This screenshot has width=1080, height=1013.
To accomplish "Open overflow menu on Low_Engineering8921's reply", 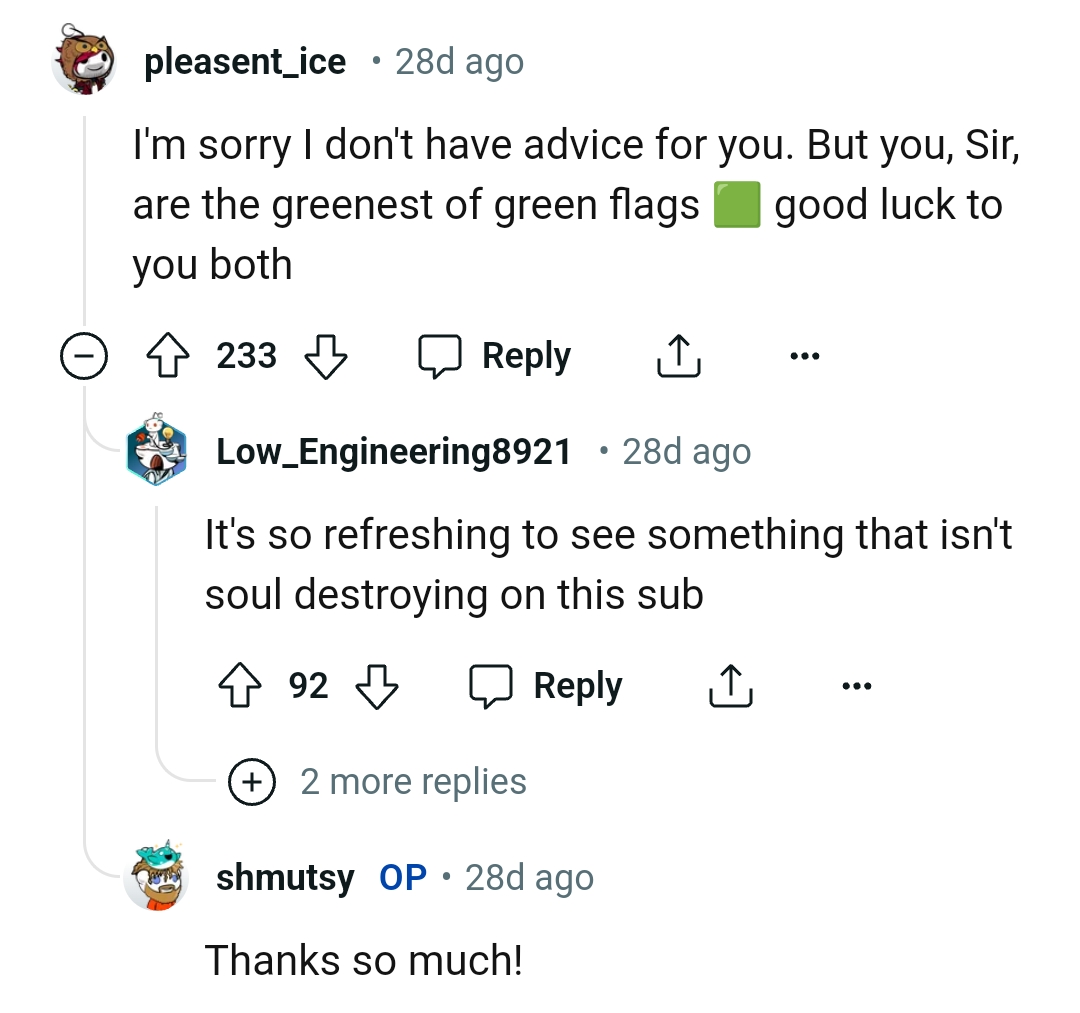I will [x=857, y=686].
